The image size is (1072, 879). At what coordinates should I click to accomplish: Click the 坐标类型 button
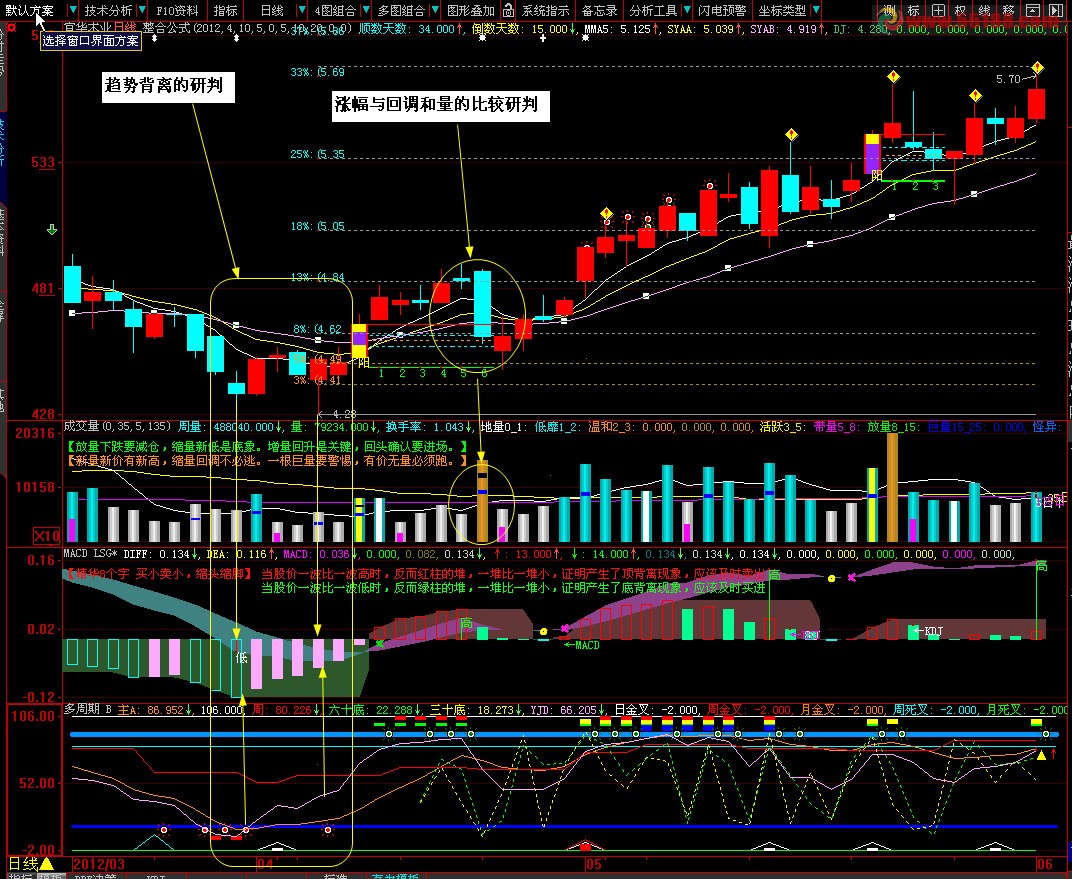[x=782, y=10]
